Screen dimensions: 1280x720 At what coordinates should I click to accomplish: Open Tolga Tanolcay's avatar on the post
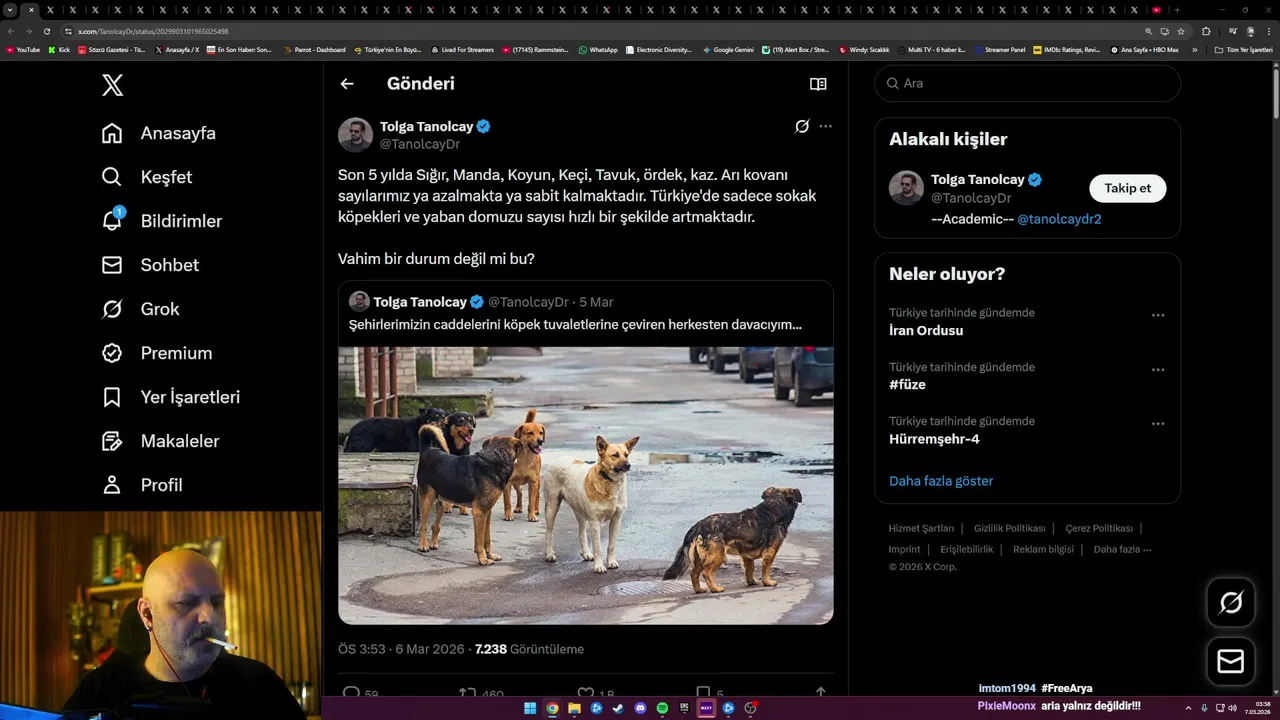355,135
